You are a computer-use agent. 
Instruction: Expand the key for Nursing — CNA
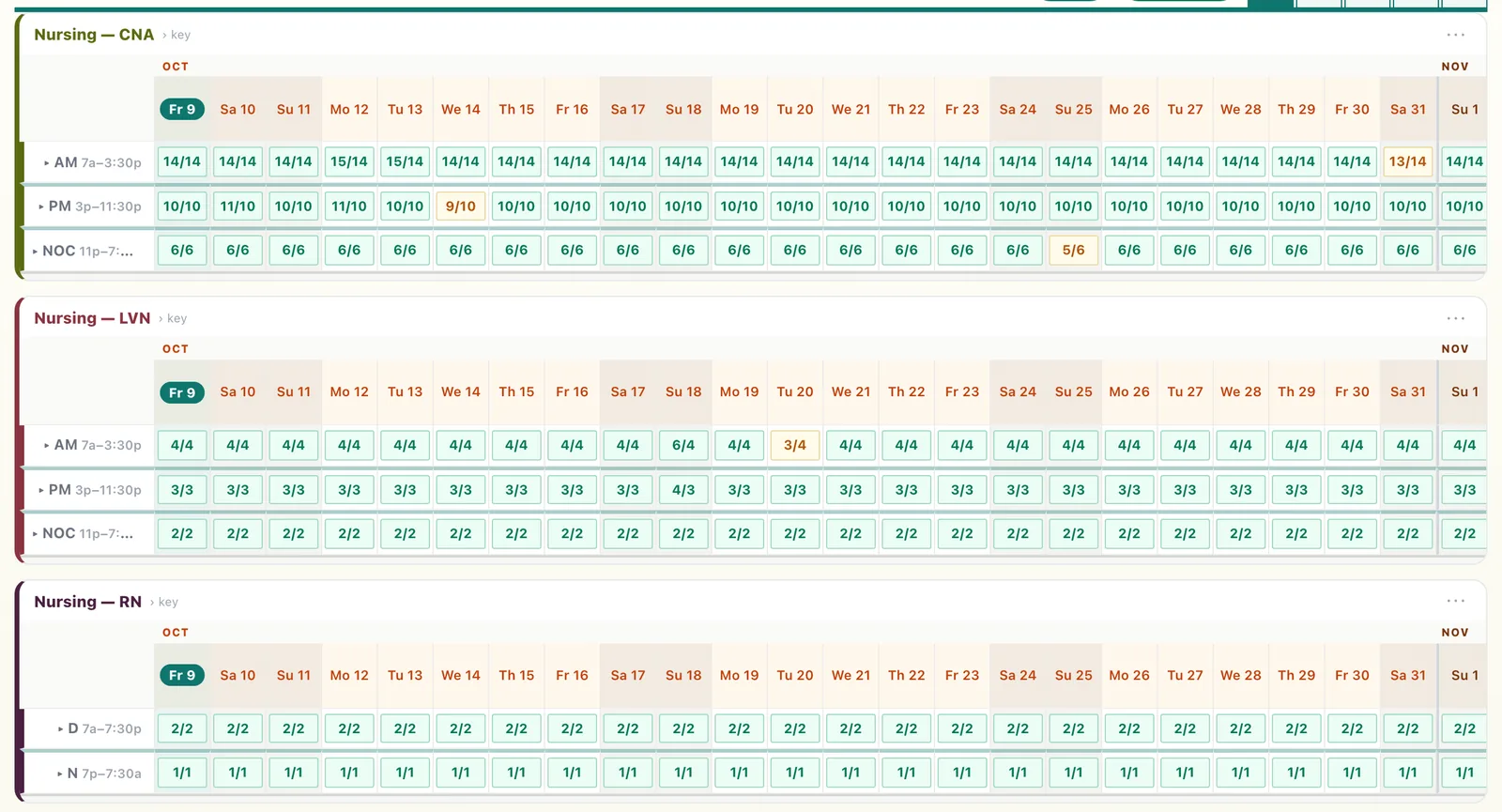pos(176,35)
